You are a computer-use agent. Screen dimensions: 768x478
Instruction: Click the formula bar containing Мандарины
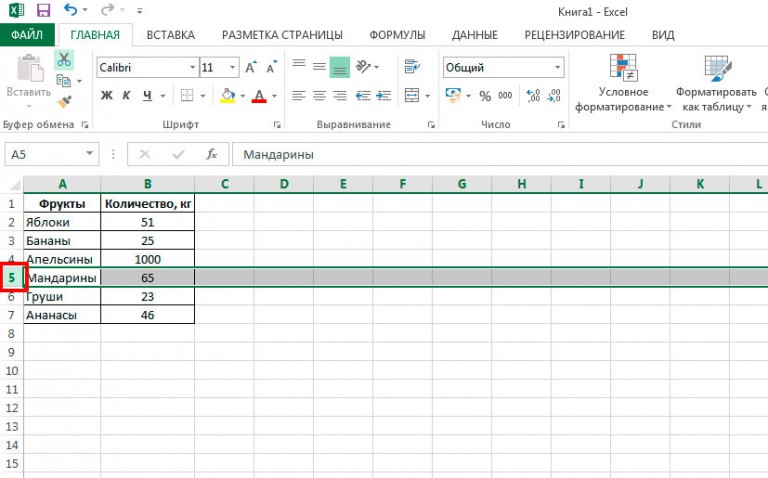pyautogui.click(x=500, y=155)
